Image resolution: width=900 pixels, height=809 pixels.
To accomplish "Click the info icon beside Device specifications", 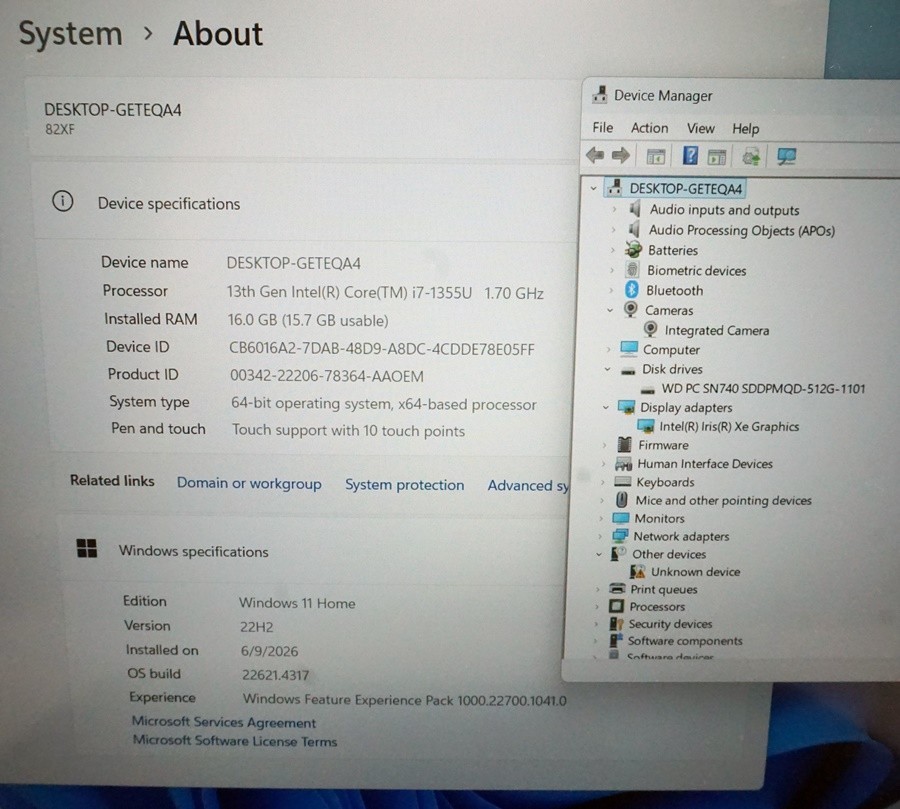I will [63, 201].
